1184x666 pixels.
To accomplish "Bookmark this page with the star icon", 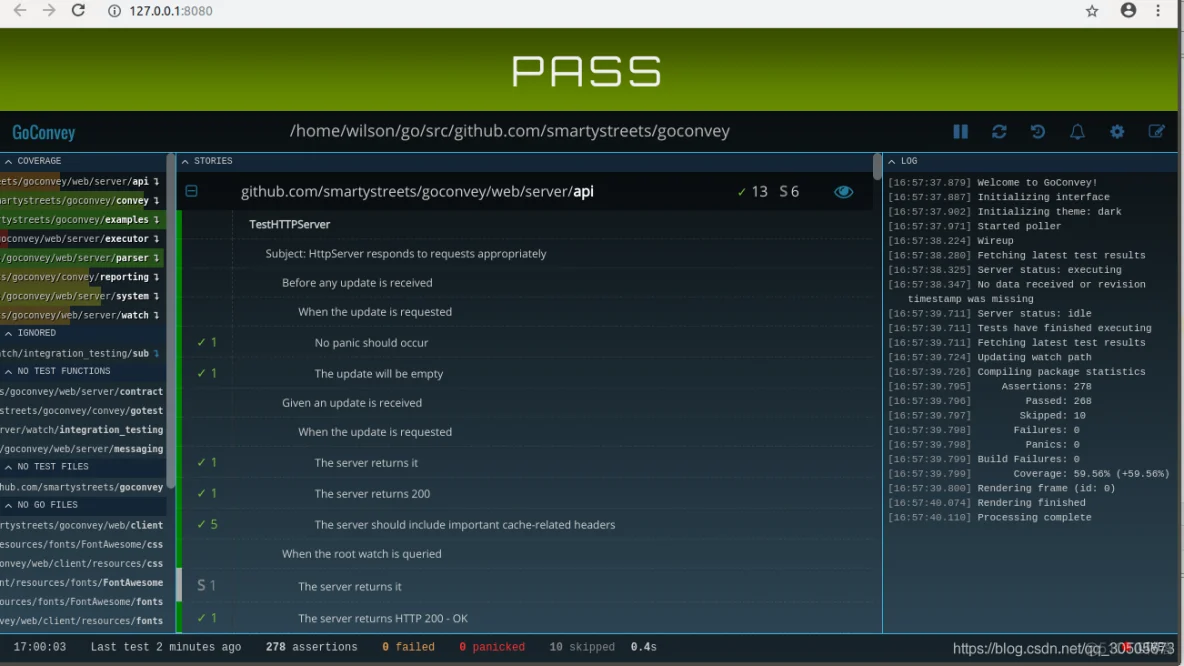I will point(1092,11).
